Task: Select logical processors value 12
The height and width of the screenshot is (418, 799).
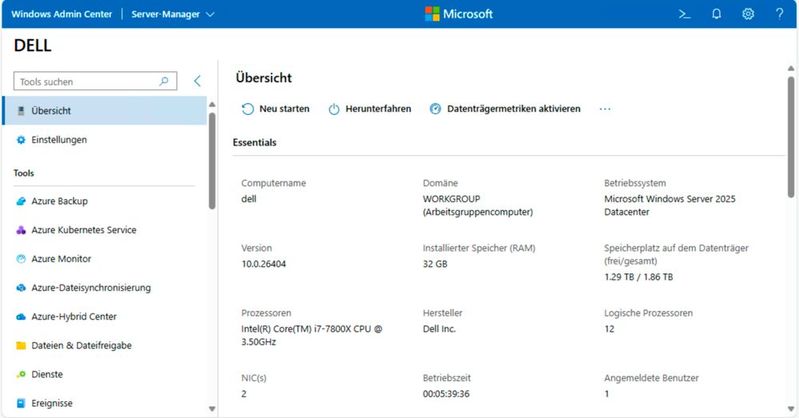Action: coord(609,329)
